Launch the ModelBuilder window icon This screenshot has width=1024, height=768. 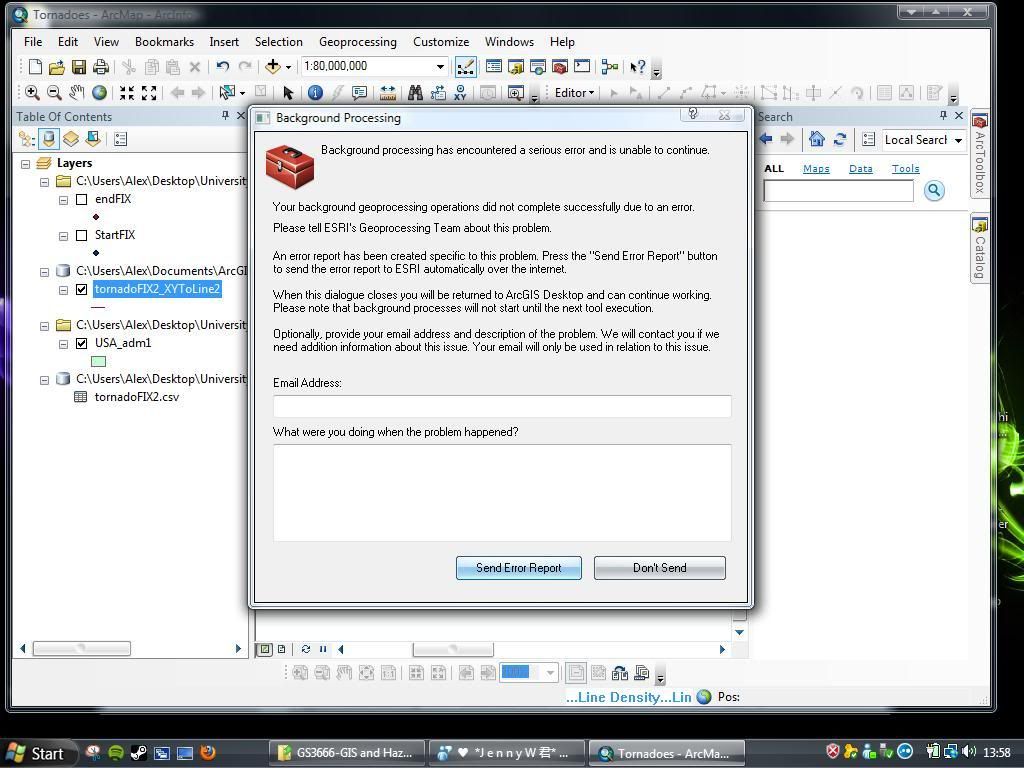(x=609, y=67)
